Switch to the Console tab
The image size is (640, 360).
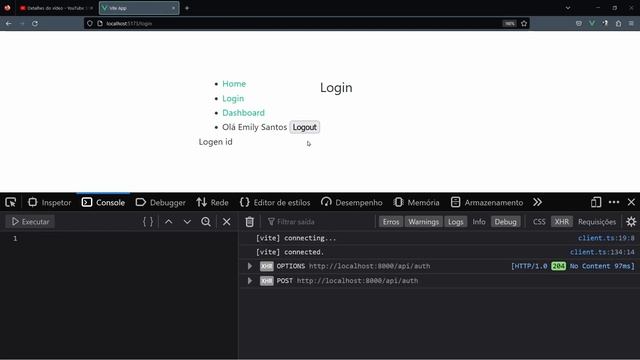[x=103, y=202]
